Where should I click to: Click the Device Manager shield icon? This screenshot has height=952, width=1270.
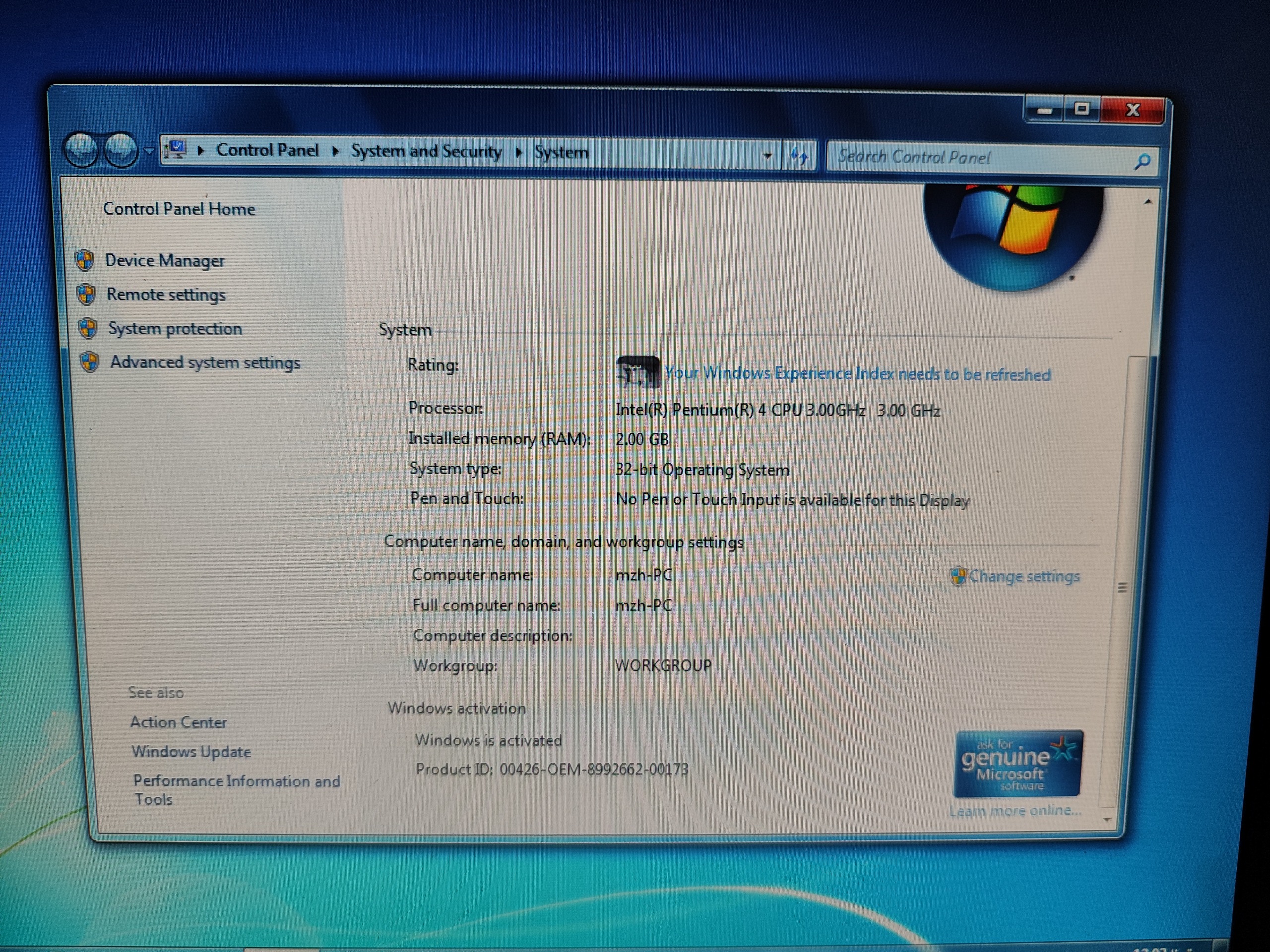click(85, 260)
